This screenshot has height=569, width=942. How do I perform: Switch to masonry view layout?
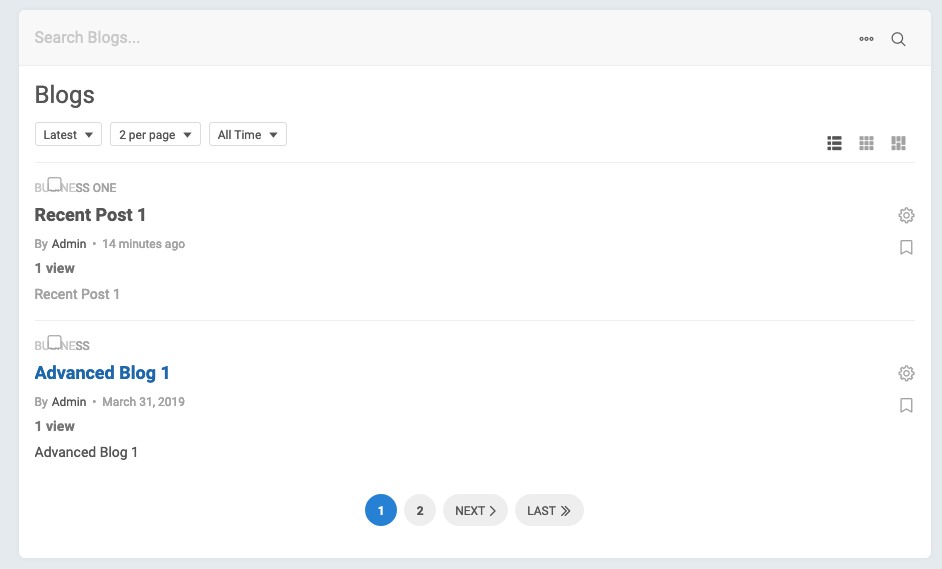pyautogui.click(x=899, y=143)
